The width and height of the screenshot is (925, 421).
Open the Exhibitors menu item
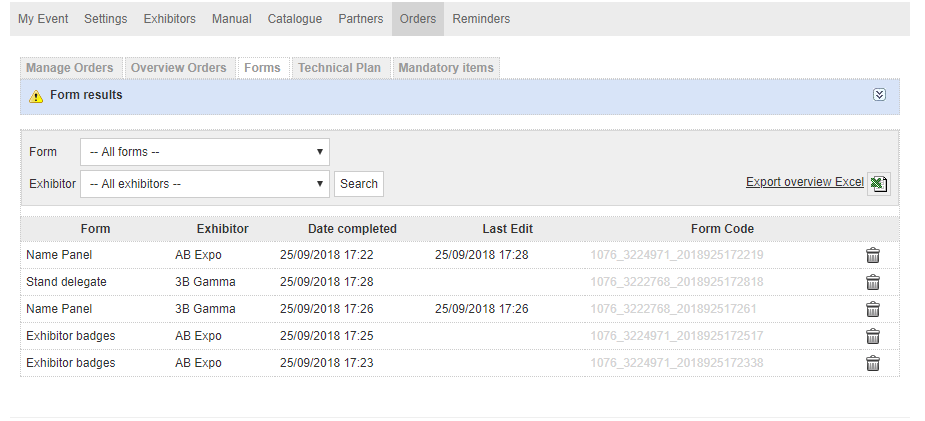tap(169, 19)
